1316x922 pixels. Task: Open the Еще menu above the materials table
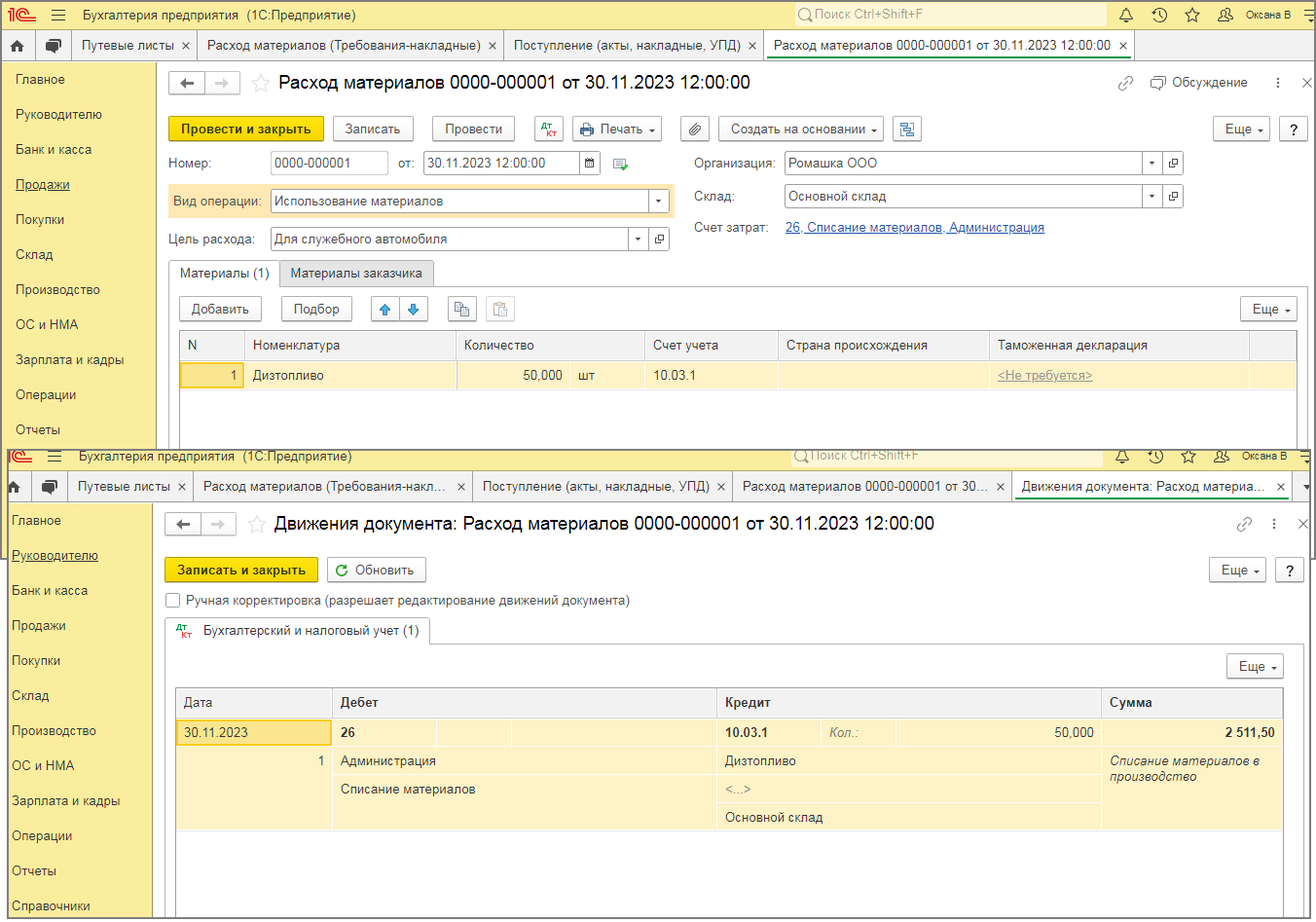(1268, 310)
